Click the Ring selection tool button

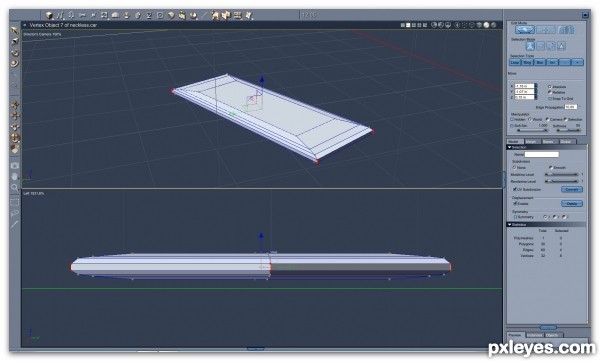point(527,62)
